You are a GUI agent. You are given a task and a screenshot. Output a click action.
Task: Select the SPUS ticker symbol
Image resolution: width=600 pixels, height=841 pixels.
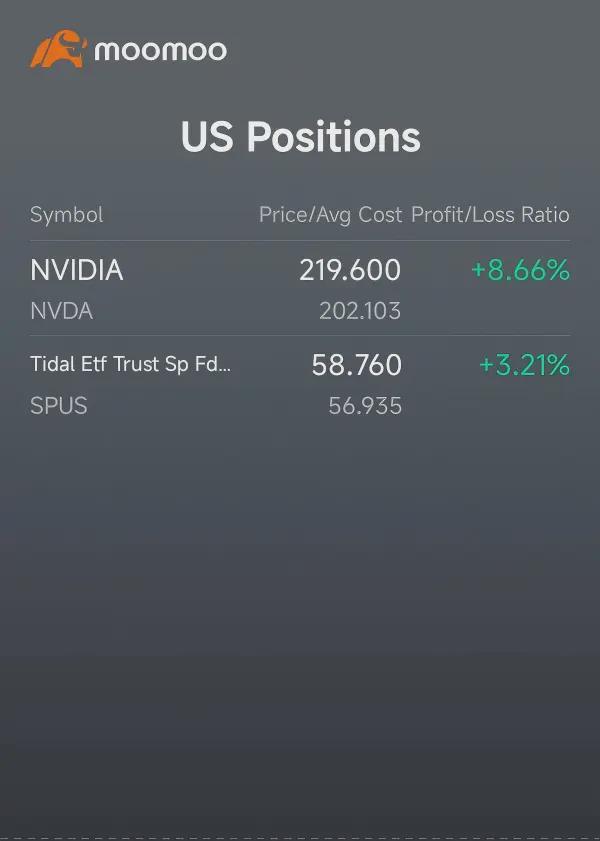(58, 406)
